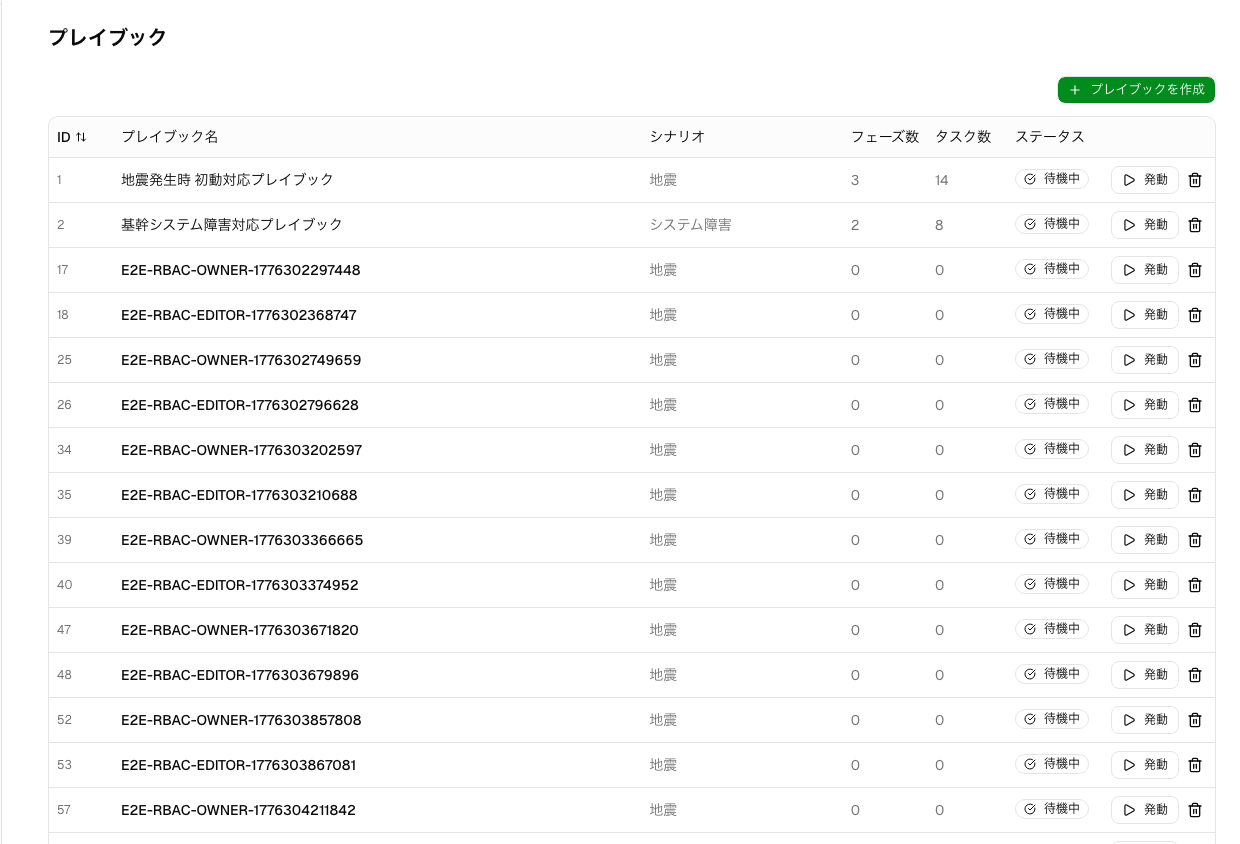1240x844 pixels.
Task: Select E2E-RBAC-OWNER-1776304211842 playbook name
Action: (238, 810)
